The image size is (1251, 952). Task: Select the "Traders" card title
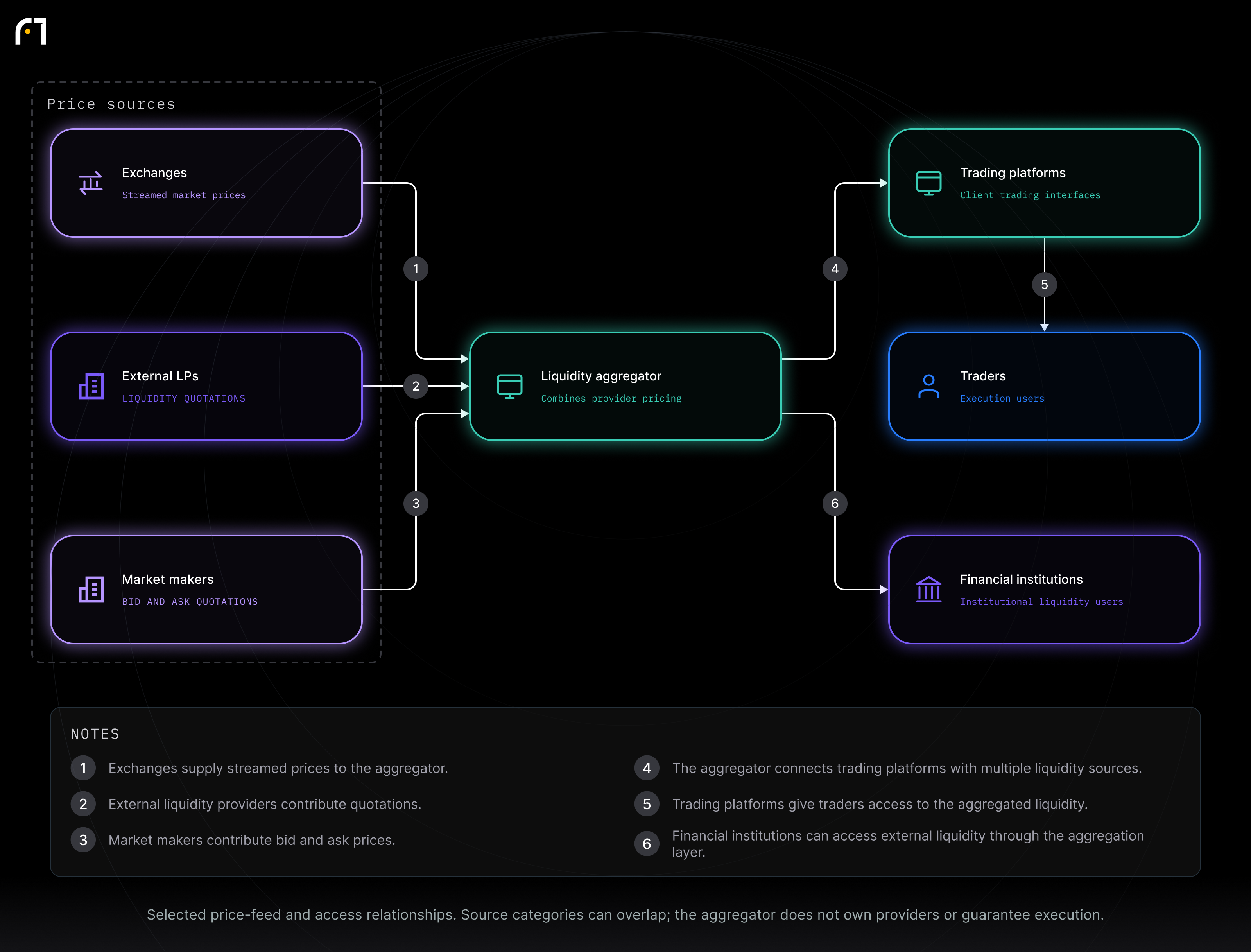982,376
